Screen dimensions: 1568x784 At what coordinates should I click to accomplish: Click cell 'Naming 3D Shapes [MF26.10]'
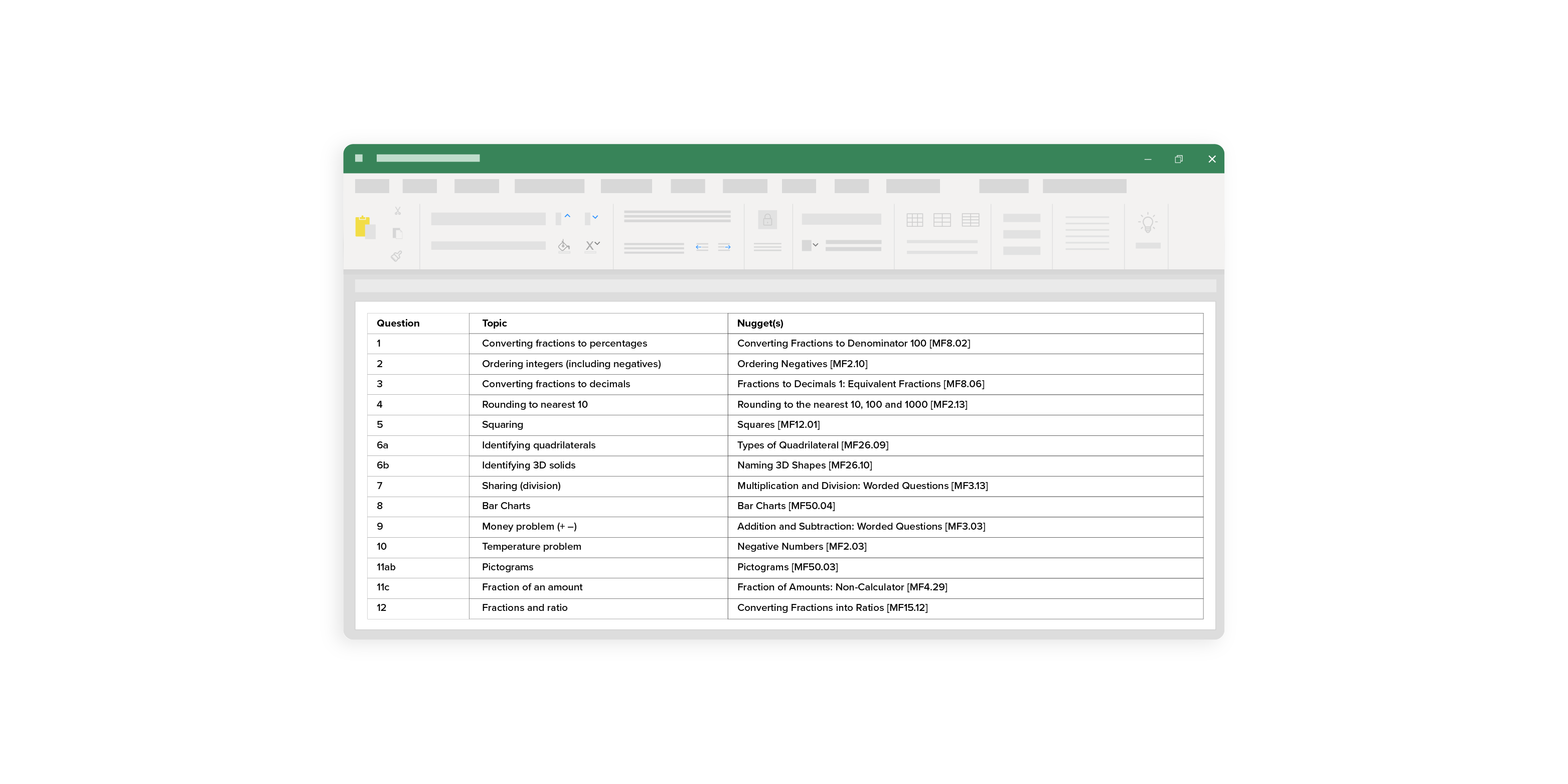(966, 465)
